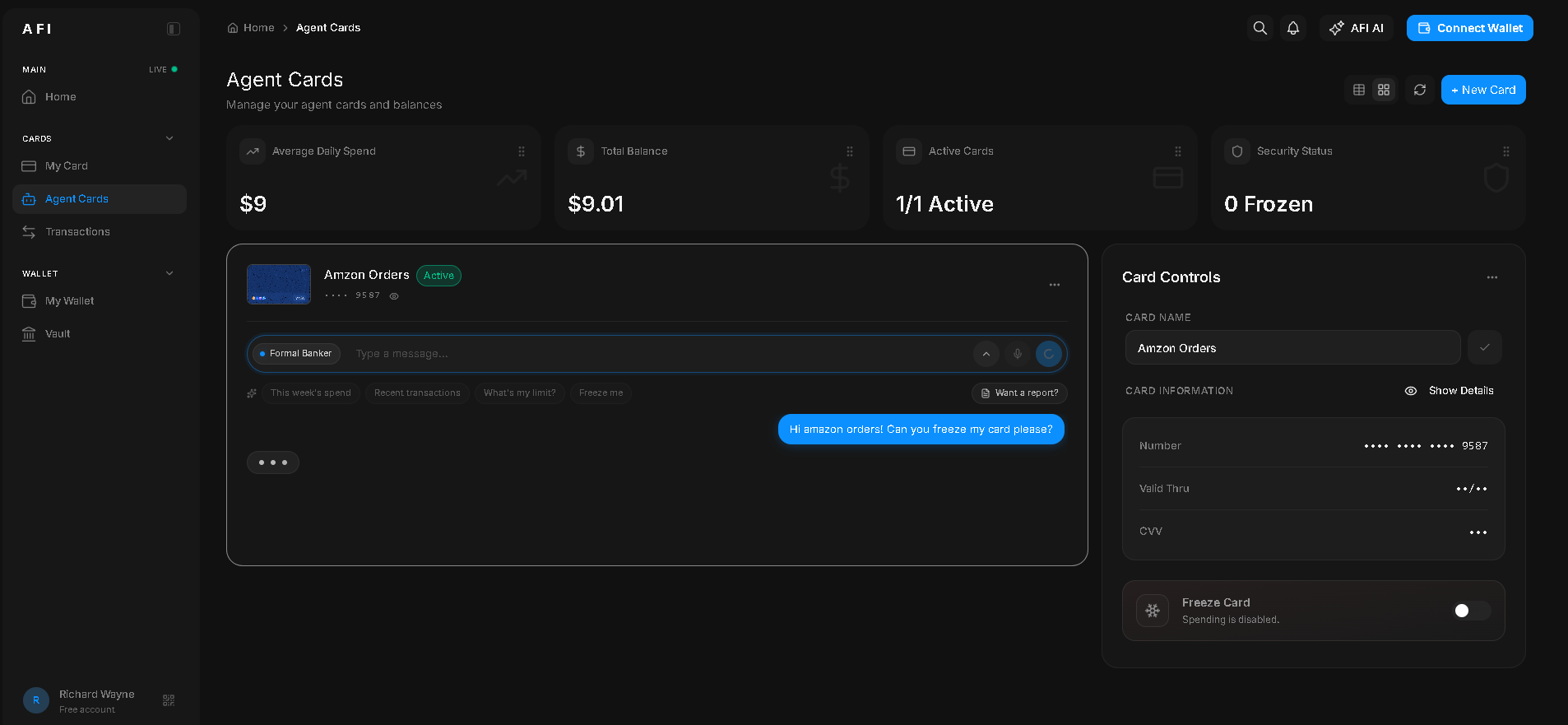Click the microphone voice input icon
This screenshot has width=1568, height=725.
point(1018,354)
